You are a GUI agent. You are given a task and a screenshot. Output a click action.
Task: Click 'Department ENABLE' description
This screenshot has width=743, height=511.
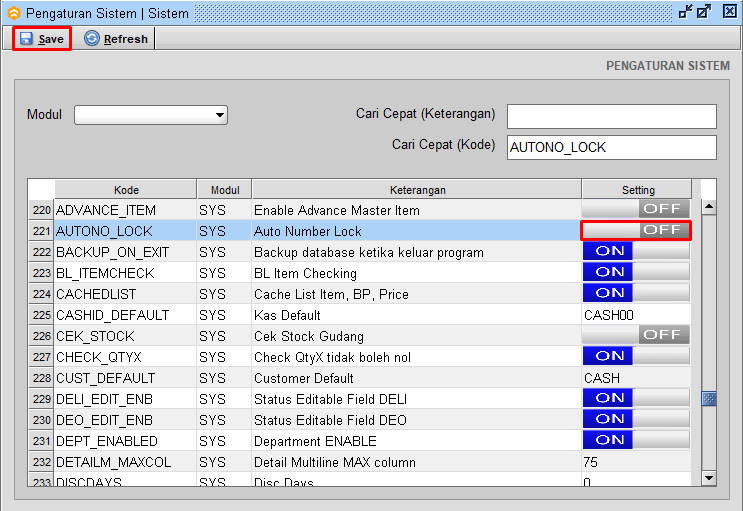tap(315, 441)
